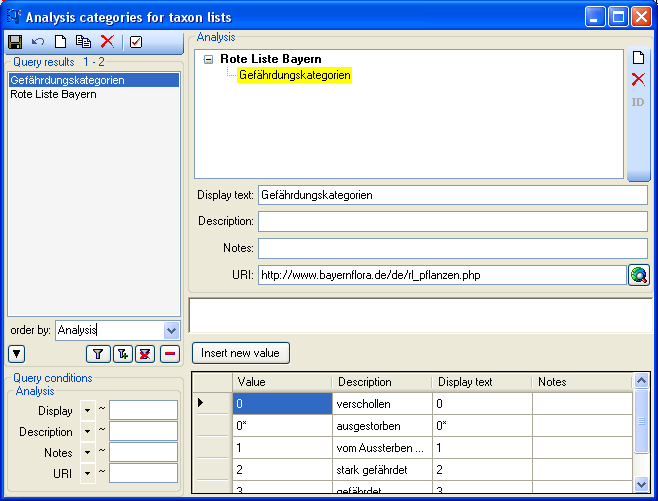
Task: Open the URI web browser globe icon
Action: click(x=639, y=275)
